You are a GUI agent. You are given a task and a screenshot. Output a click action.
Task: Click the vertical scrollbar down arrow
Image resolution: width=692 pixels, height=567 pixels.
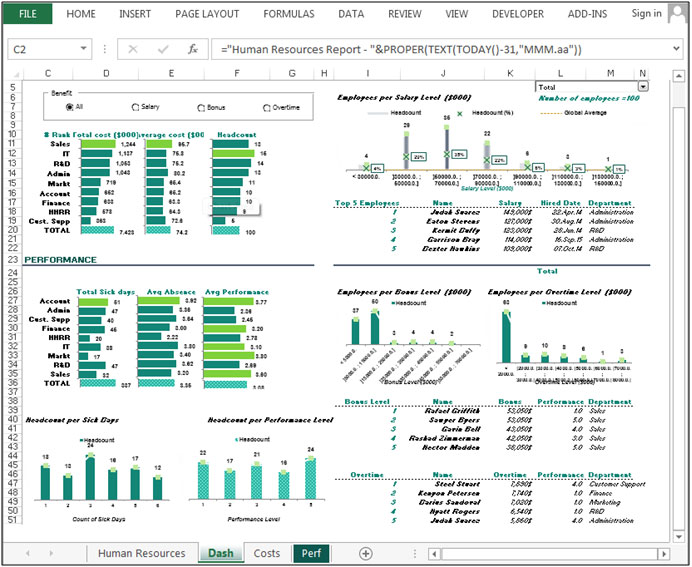pyautogui.click(x=679, y=536)
